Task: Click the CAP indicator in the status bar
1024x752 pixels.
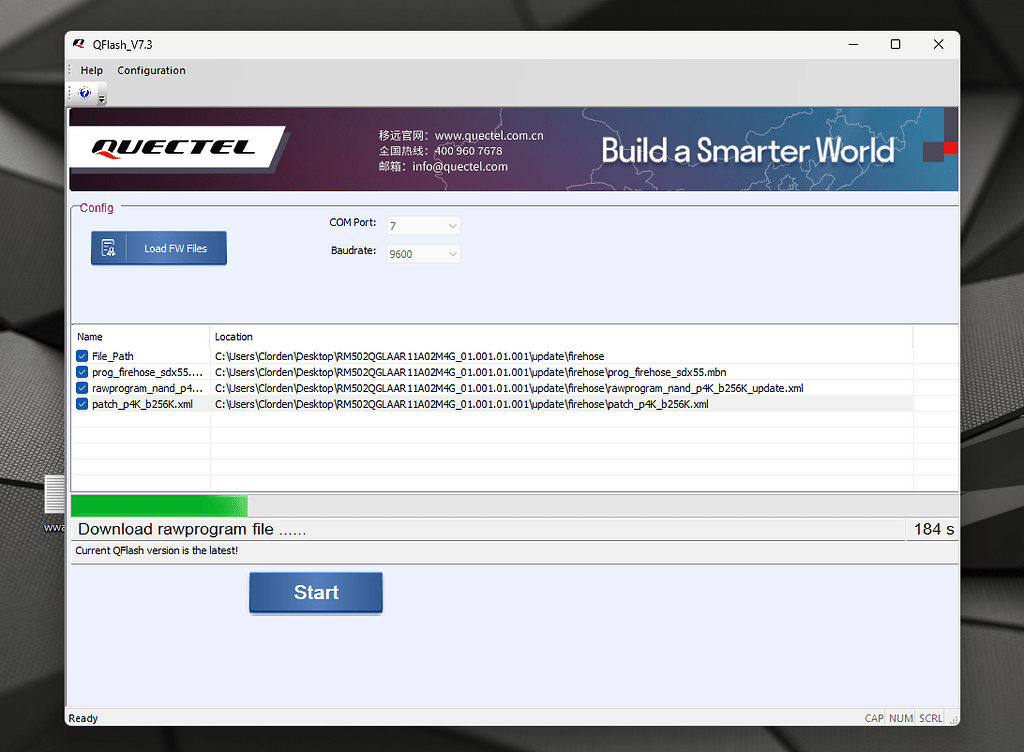Action: 873,717
